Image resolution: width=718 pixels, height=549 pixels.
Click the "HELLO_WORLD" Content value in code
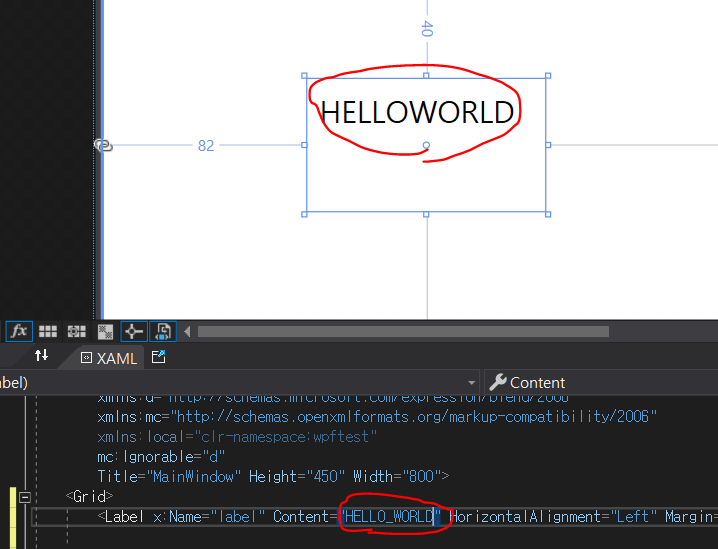point(390,517)
